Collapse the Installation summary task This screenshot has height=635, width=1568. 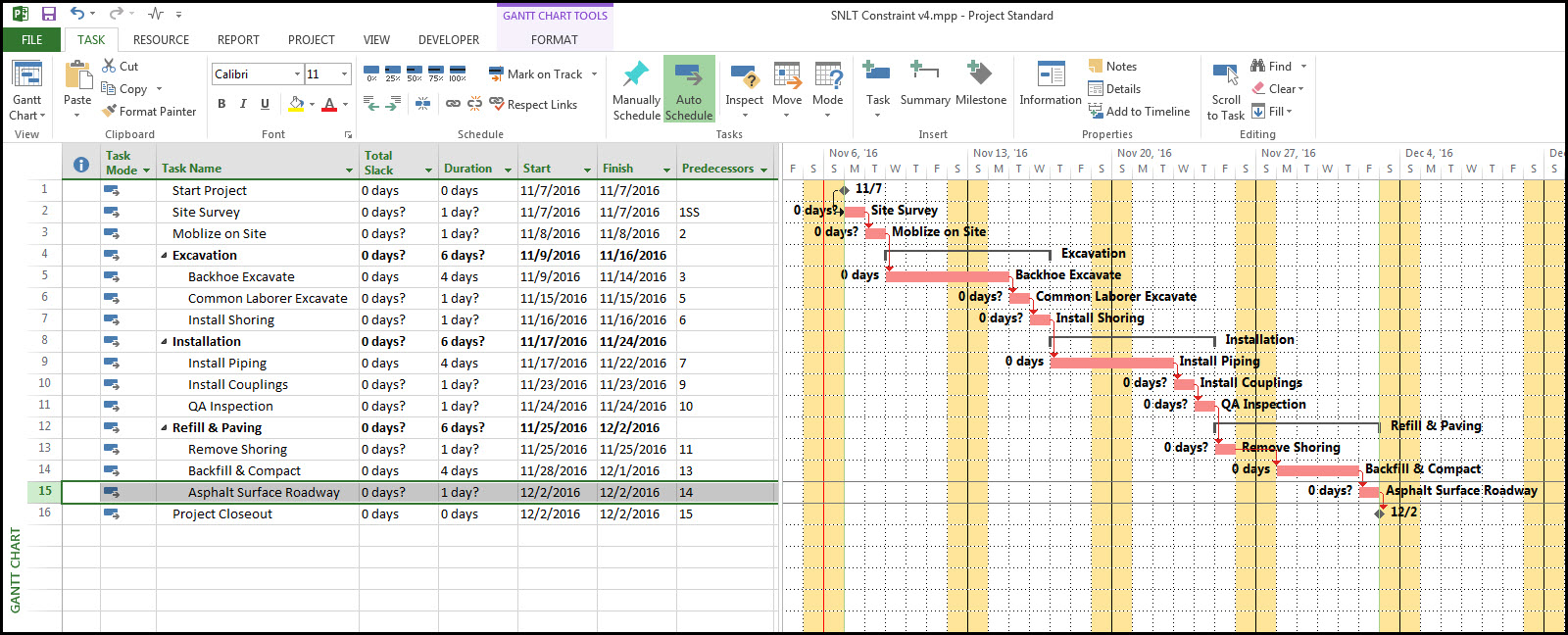click(x=165, y=341)
